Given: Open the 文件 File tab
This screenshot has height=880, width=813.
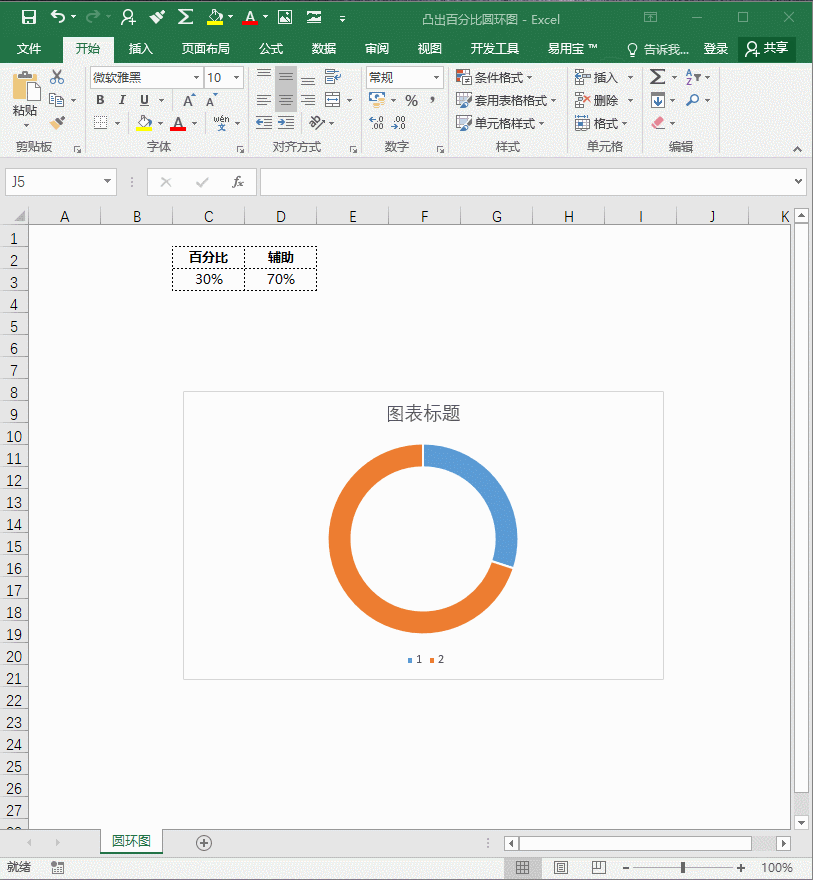Looking at the screenshot, I should pyautogui.click(x=29, y=49).
